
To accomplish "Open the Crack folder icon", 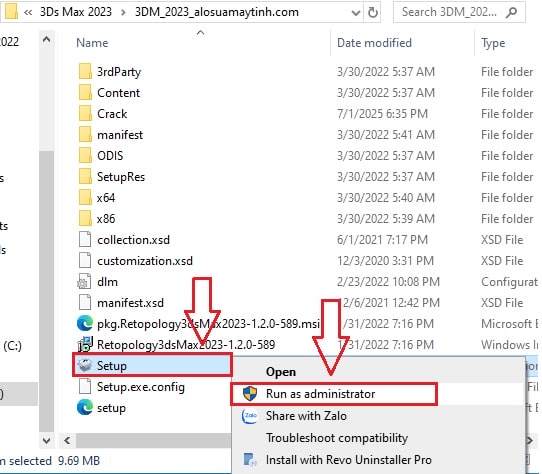I will (85, 114).
